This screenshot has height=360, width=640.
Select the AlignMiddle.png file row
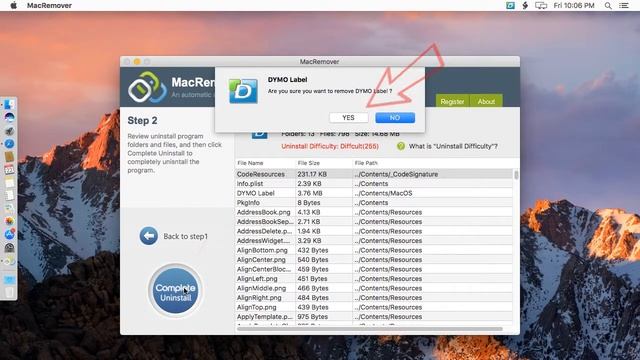374,288
